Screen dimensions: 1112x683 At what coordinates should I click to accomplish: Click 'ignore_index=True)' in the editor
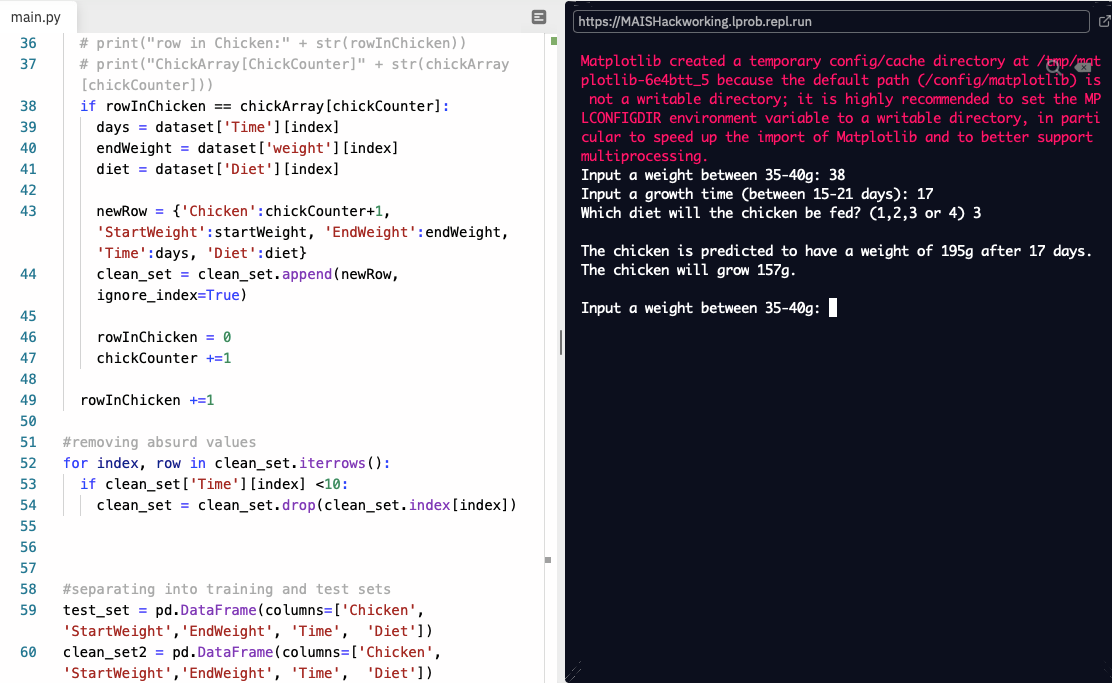pos(172,295)
